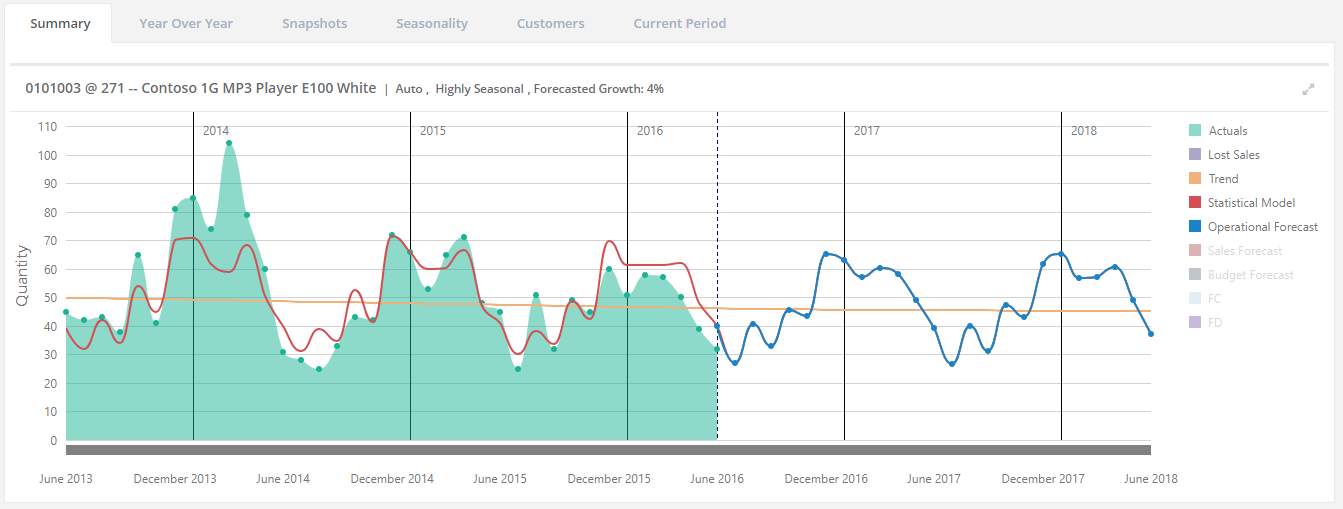This screenshot has height=509, width=1343.
Task: Expand the chart to fullscreen
Action: click(1308, 89)
